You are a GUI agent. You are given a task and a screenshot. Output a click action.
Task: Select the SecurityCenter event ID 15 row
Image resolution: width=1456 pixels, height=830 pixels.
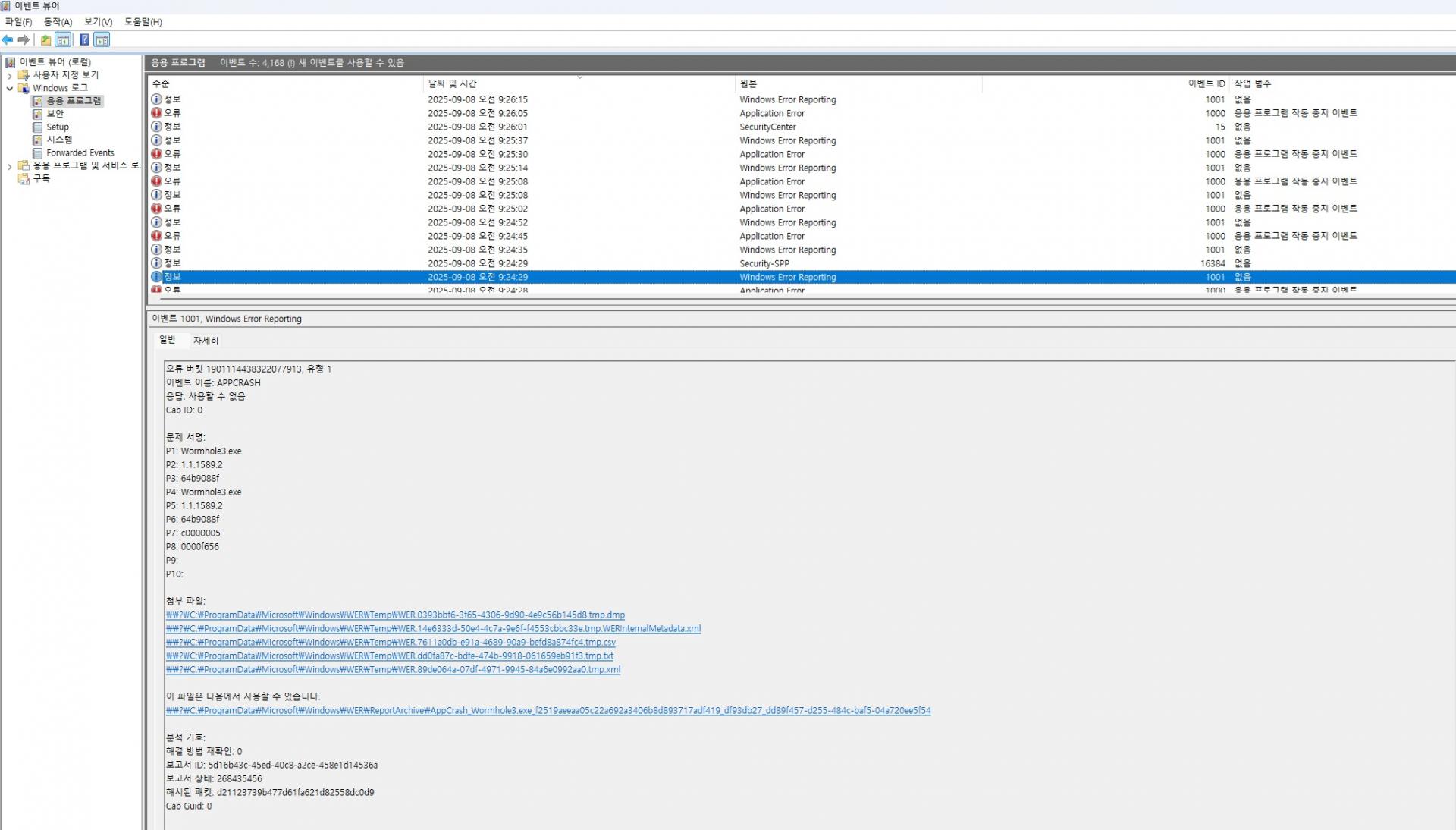767,127
